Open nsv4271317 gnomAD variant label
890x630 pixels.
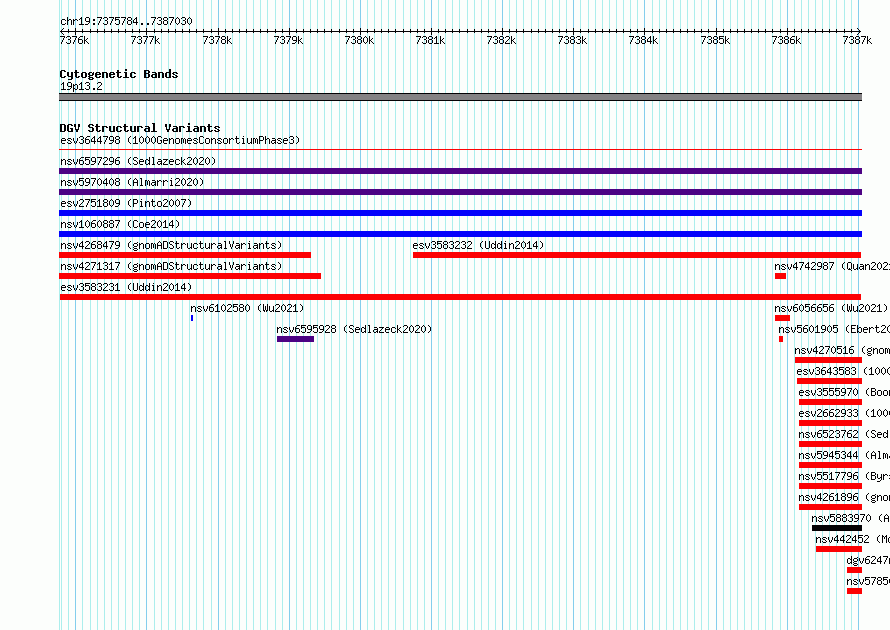pos(171,266)
